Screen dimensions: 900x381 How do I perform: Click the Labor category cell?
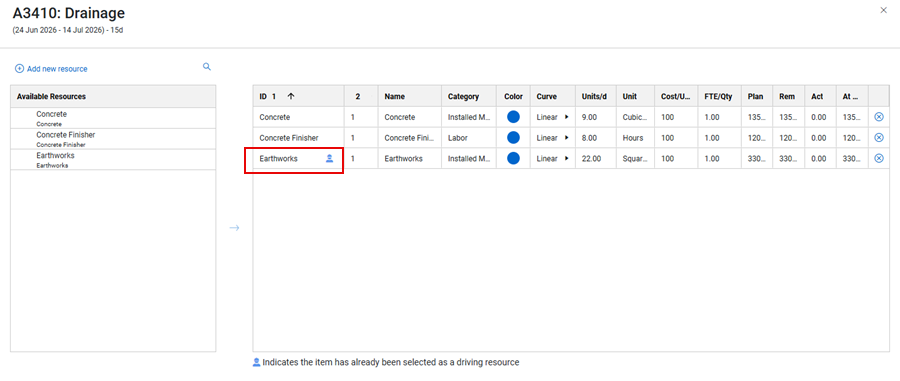click(469, 138)
